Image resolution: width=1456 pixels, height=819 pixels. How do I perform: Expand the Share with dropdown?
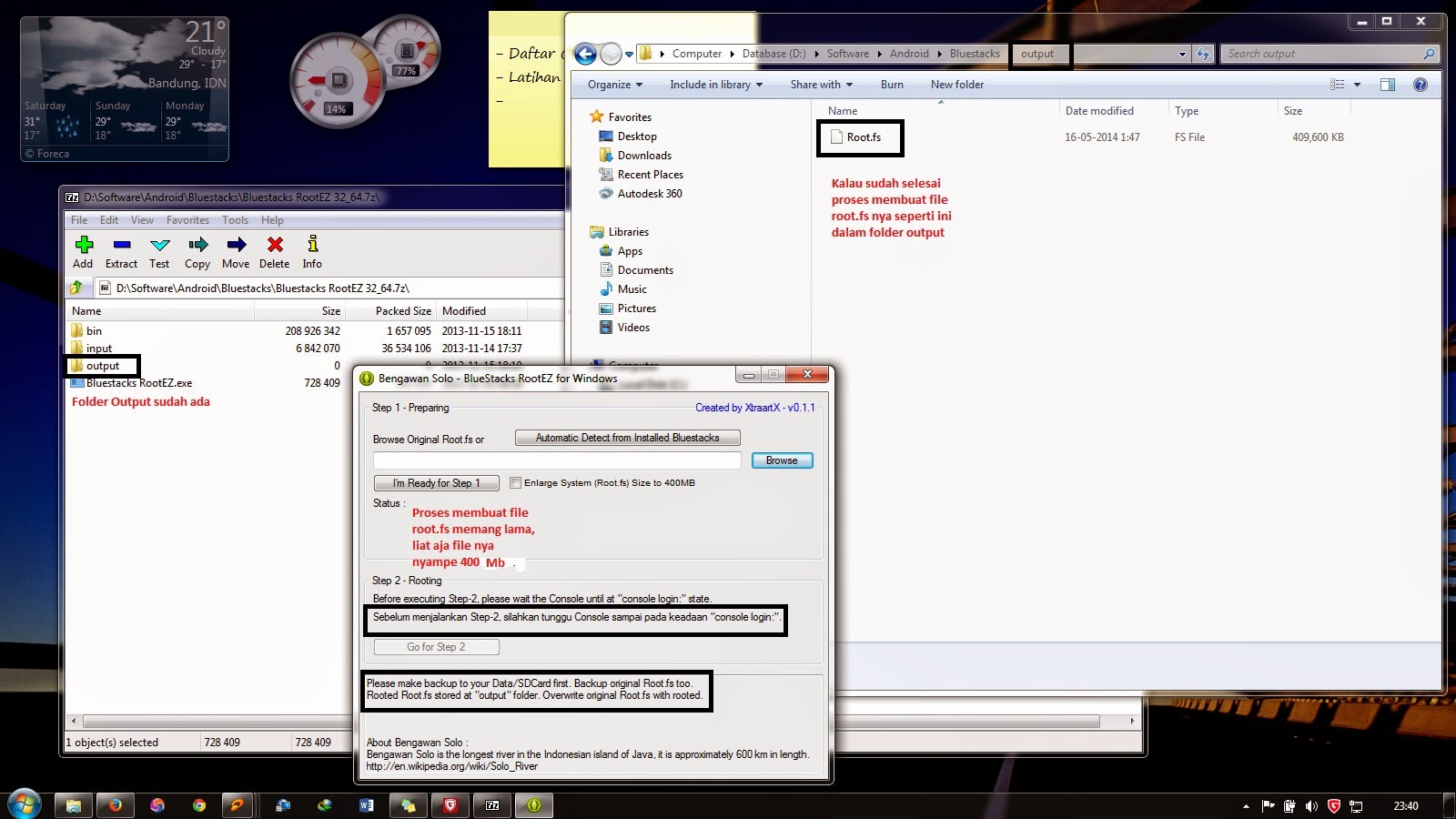pyautogui.click(x=822, y=85)
